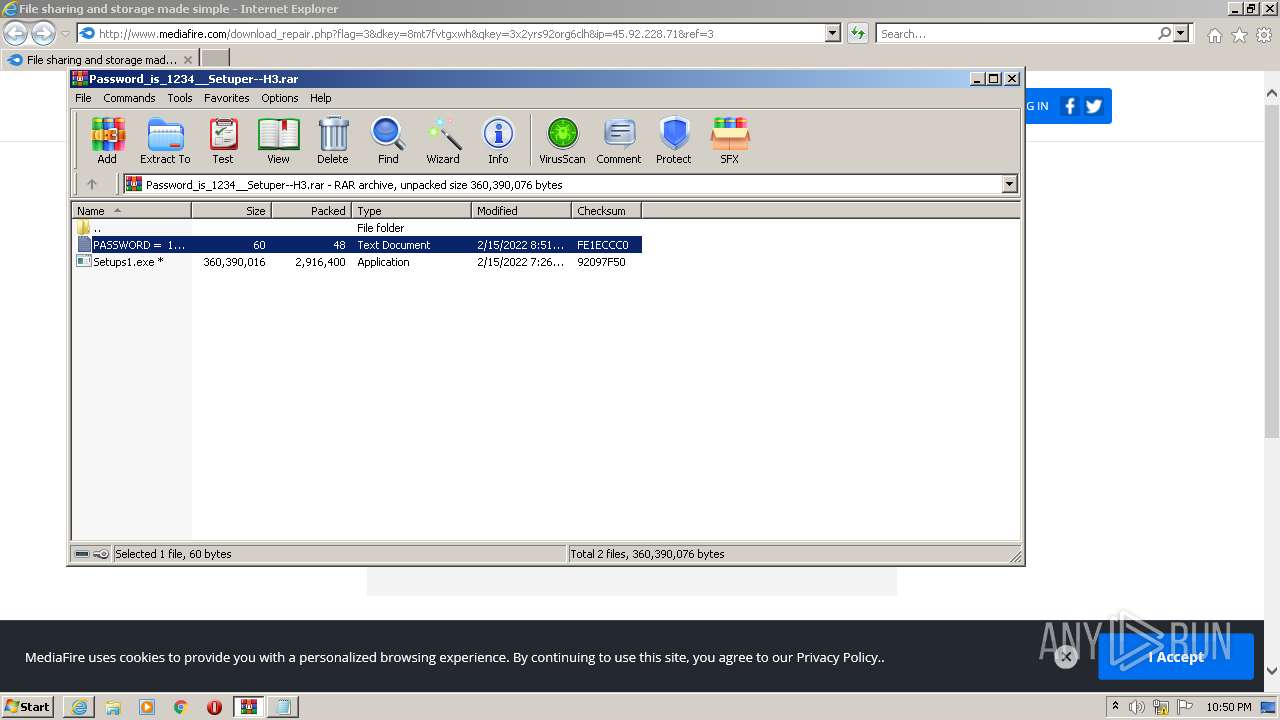This screenshot has width=1280, height=720.
Task: Sort by Name column header
Action: click(x=131, y=210)
